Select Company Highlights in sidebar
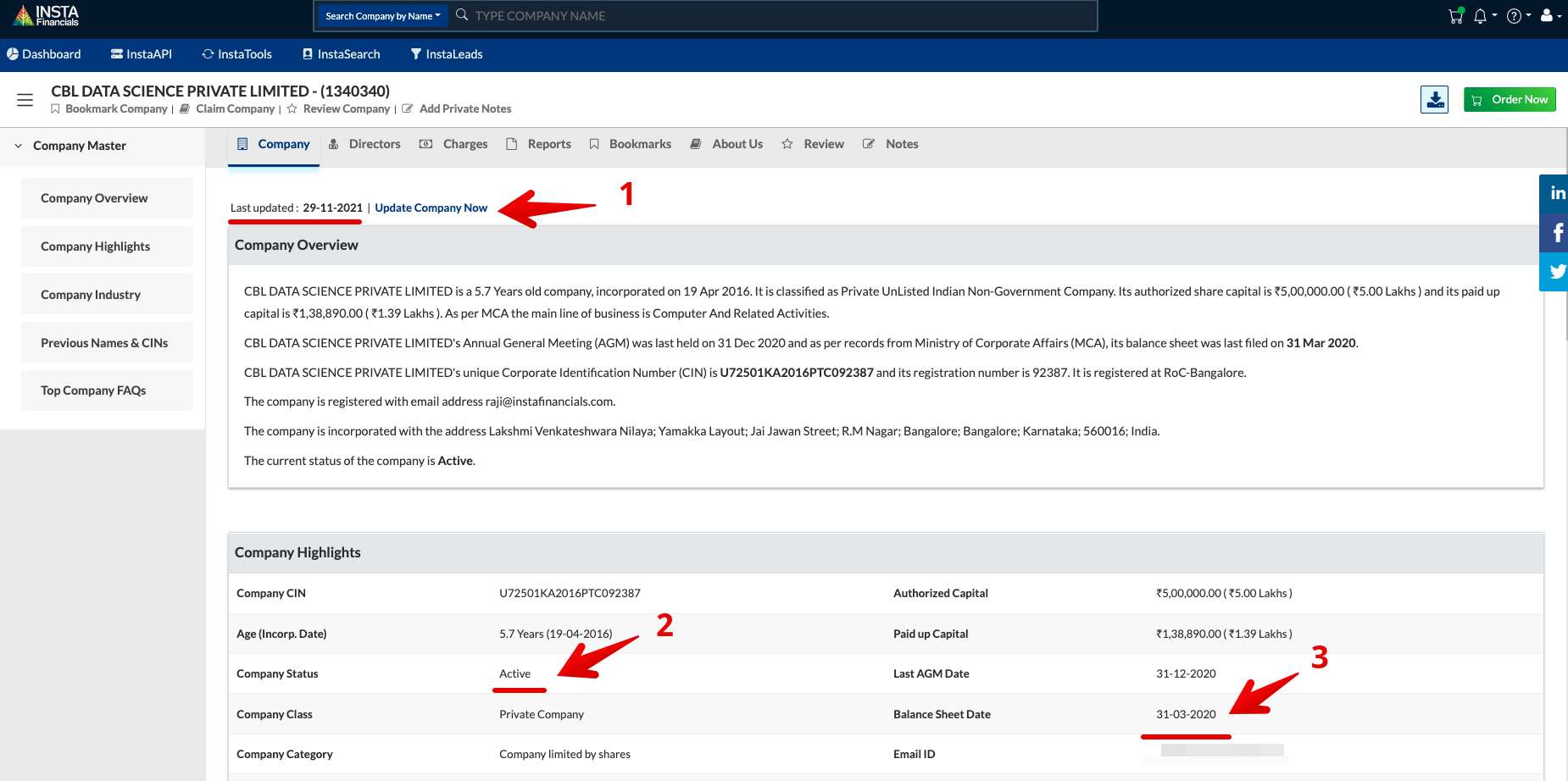The width and height of the screenshot is (1568, 781). tap(107, 246)
